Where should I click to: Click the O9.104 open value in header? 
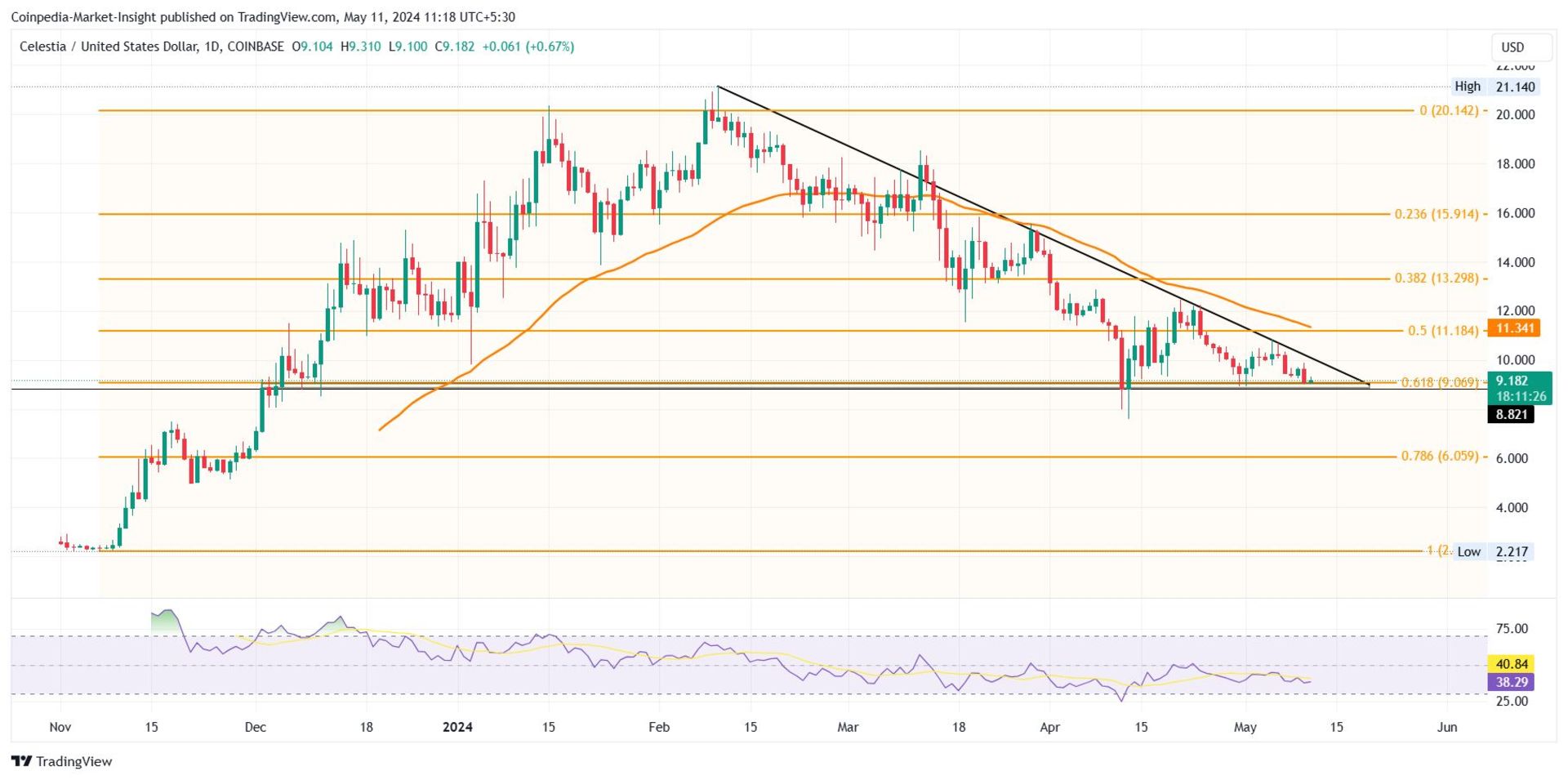(312, 47)
